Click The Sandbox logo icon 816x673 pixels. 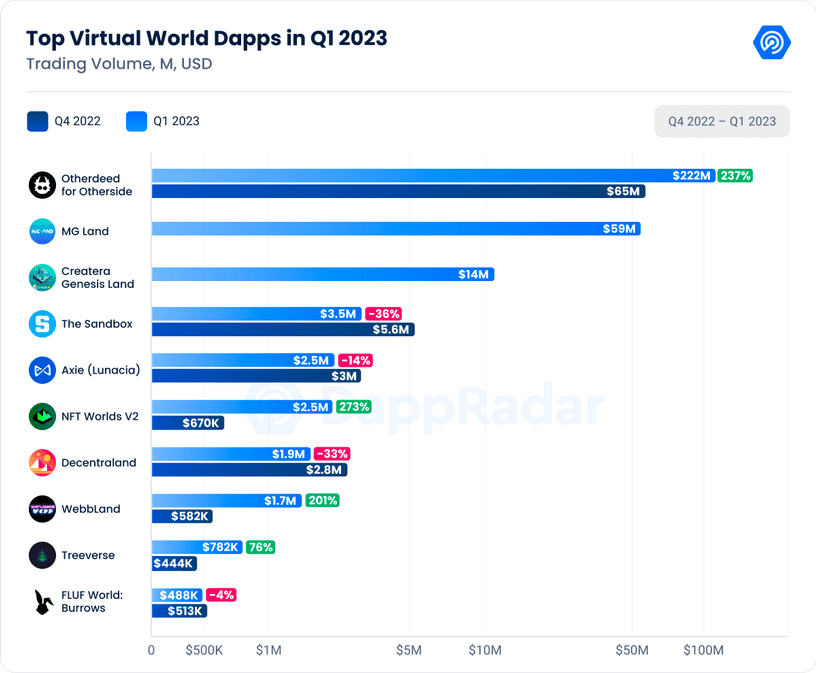coord(41,324)
